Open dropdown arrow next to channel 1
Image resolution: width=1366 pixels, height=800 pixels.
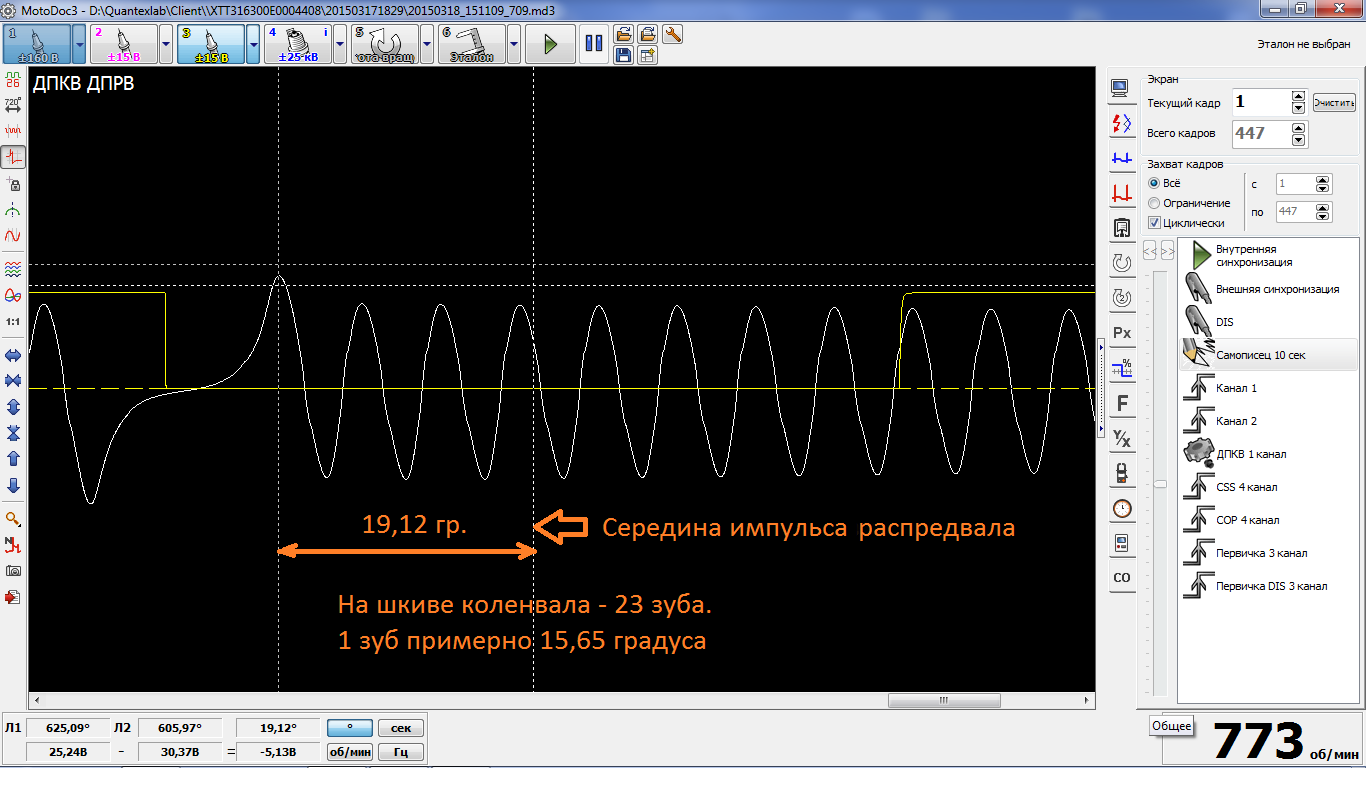pos(80,44)
